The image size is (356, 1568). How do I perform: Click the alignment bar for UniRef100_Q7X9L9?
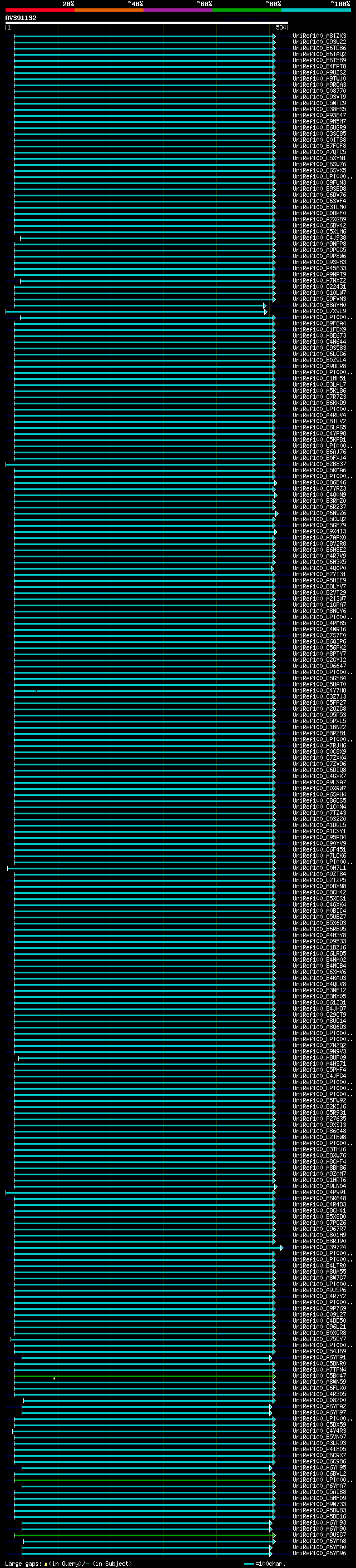pos(136,311)
